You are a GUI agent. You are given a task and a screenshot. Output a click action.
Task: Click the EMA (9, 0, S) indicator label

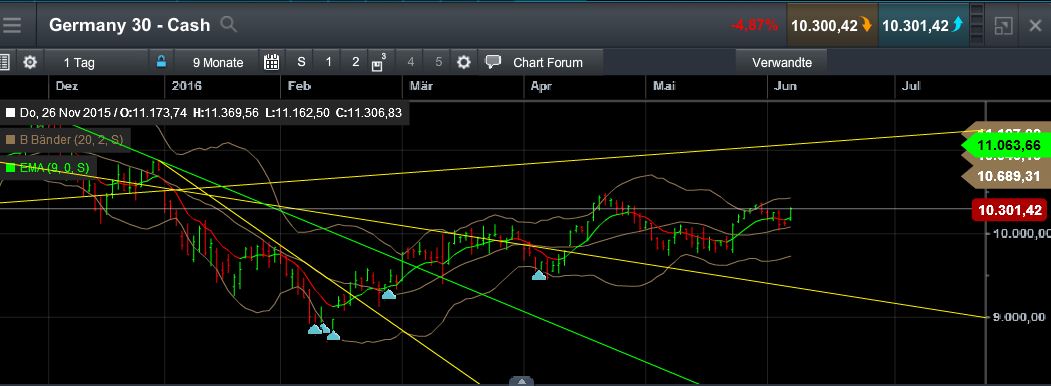coord(47,168)
